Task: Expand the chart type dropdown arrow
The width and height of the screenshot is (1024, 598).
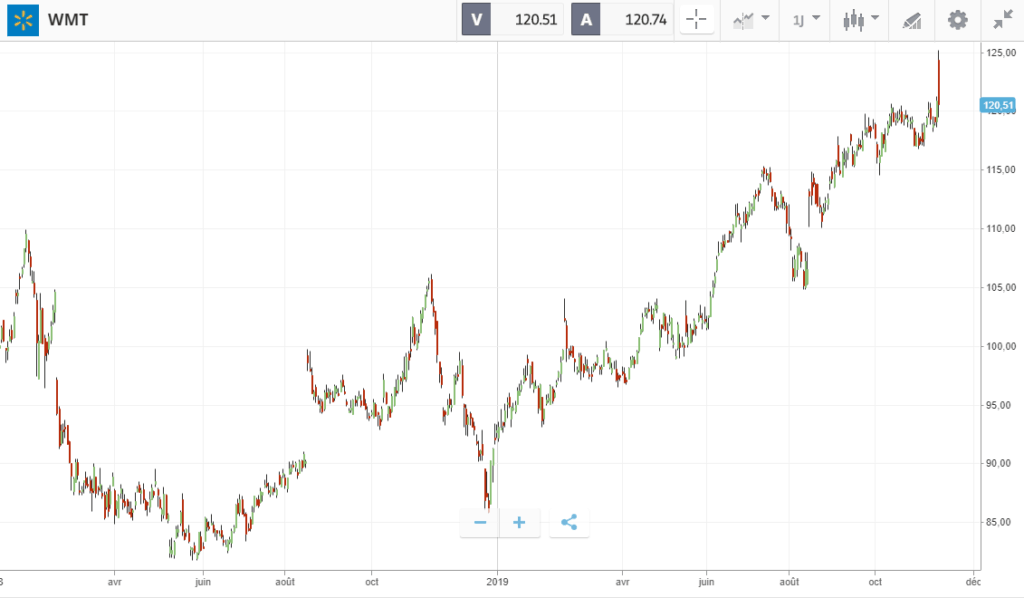Action: pos(875,18)
